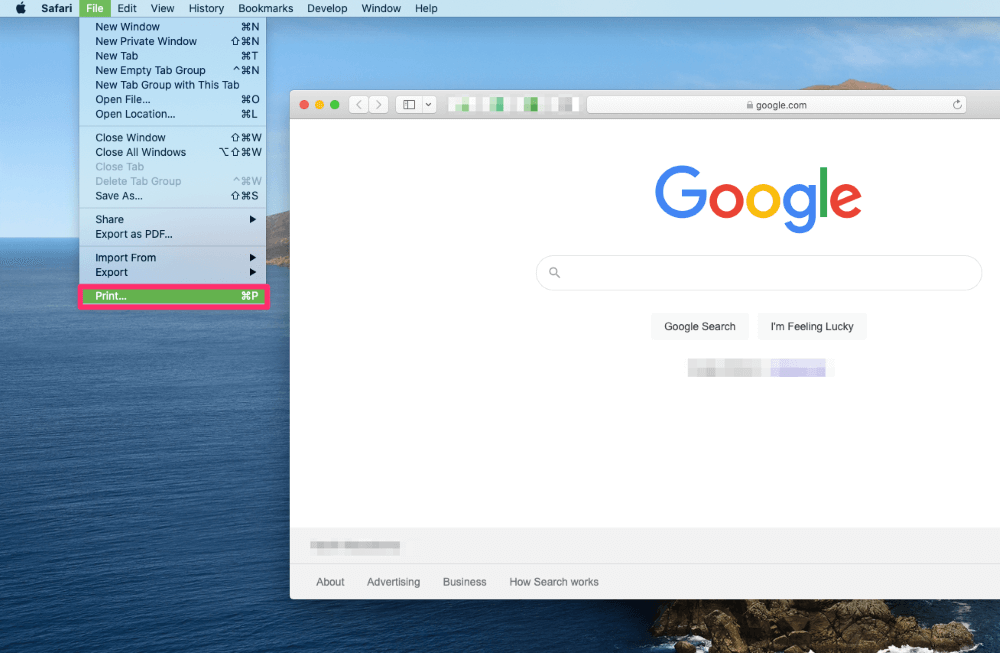This screenshot has height=653, width=1000.
Task: Select Close Window menu item
Action: point(173,138)
